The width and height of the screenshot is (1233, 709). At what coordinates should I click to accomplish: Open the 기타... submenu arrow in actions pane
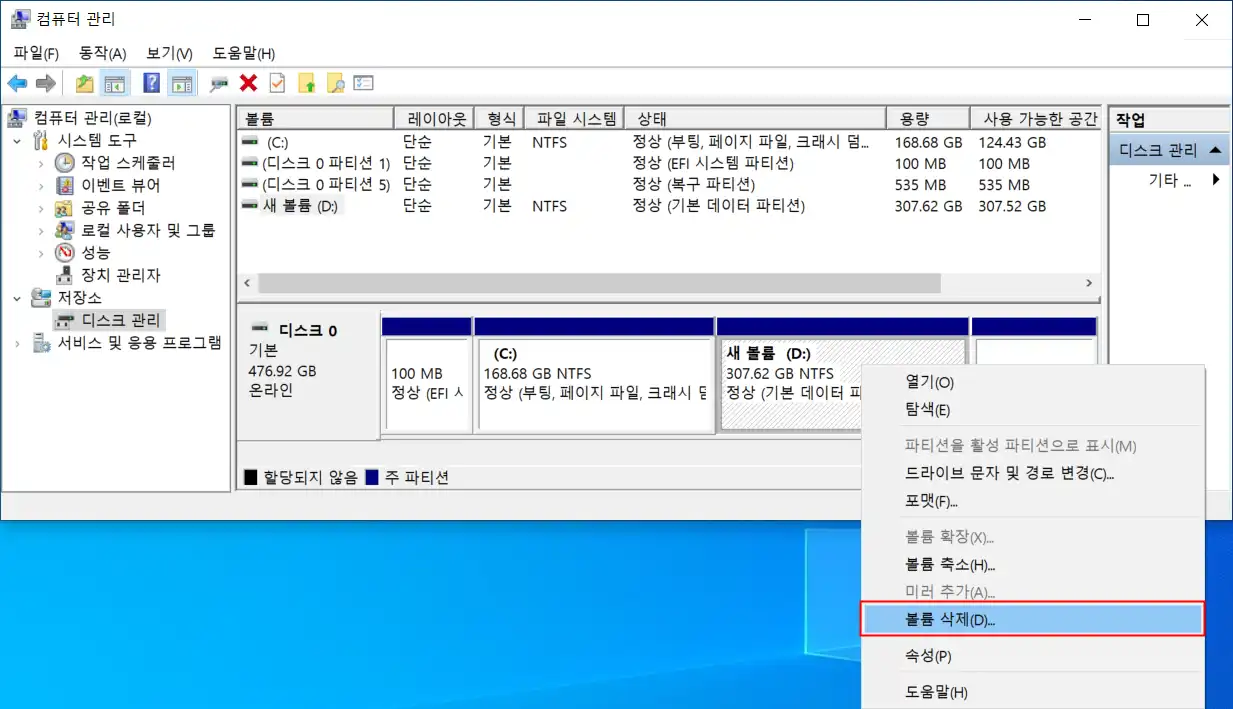1216,180
